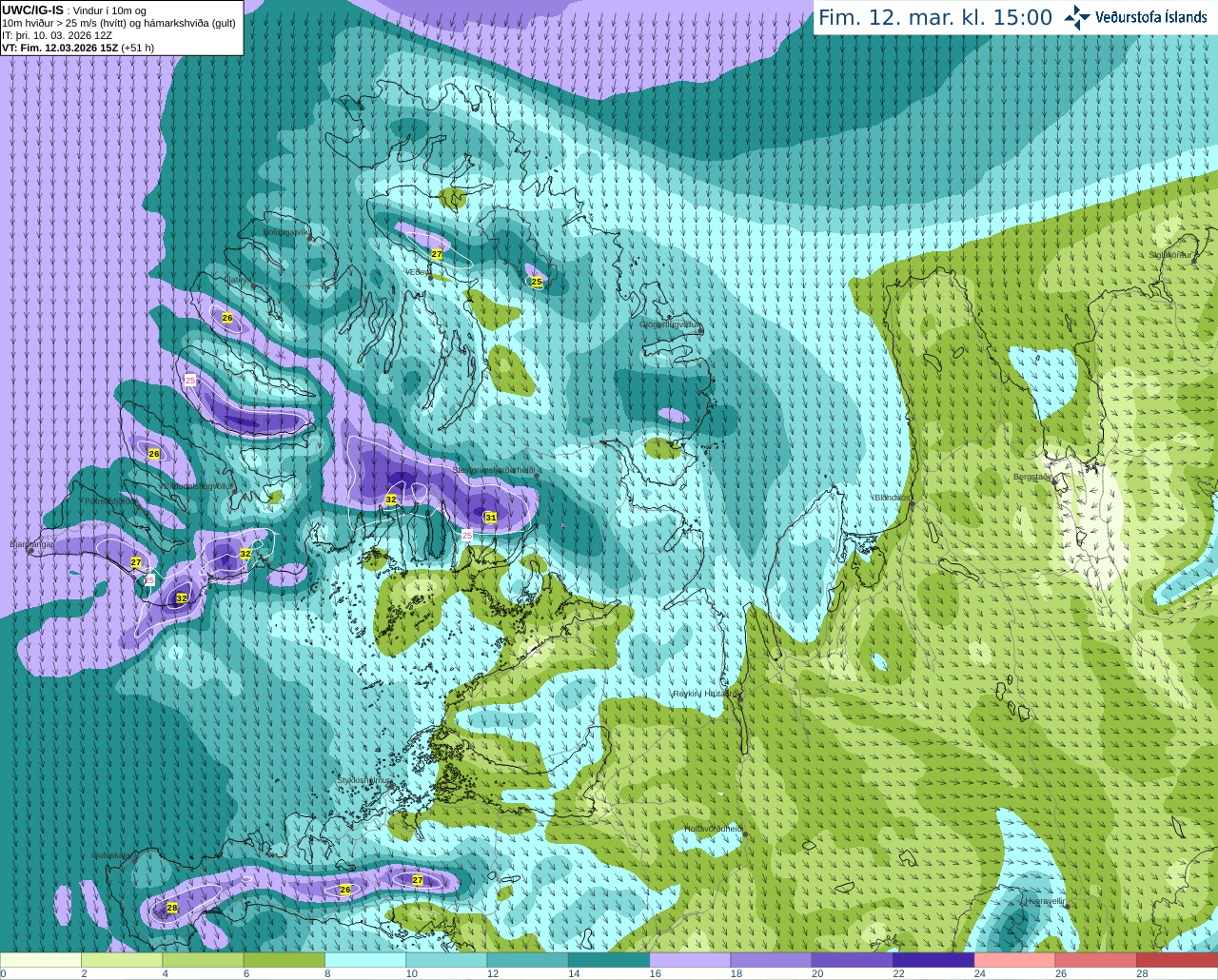
Task: Pick the 12–14 m/s teal swatch
Action: [x=528, y=959]
